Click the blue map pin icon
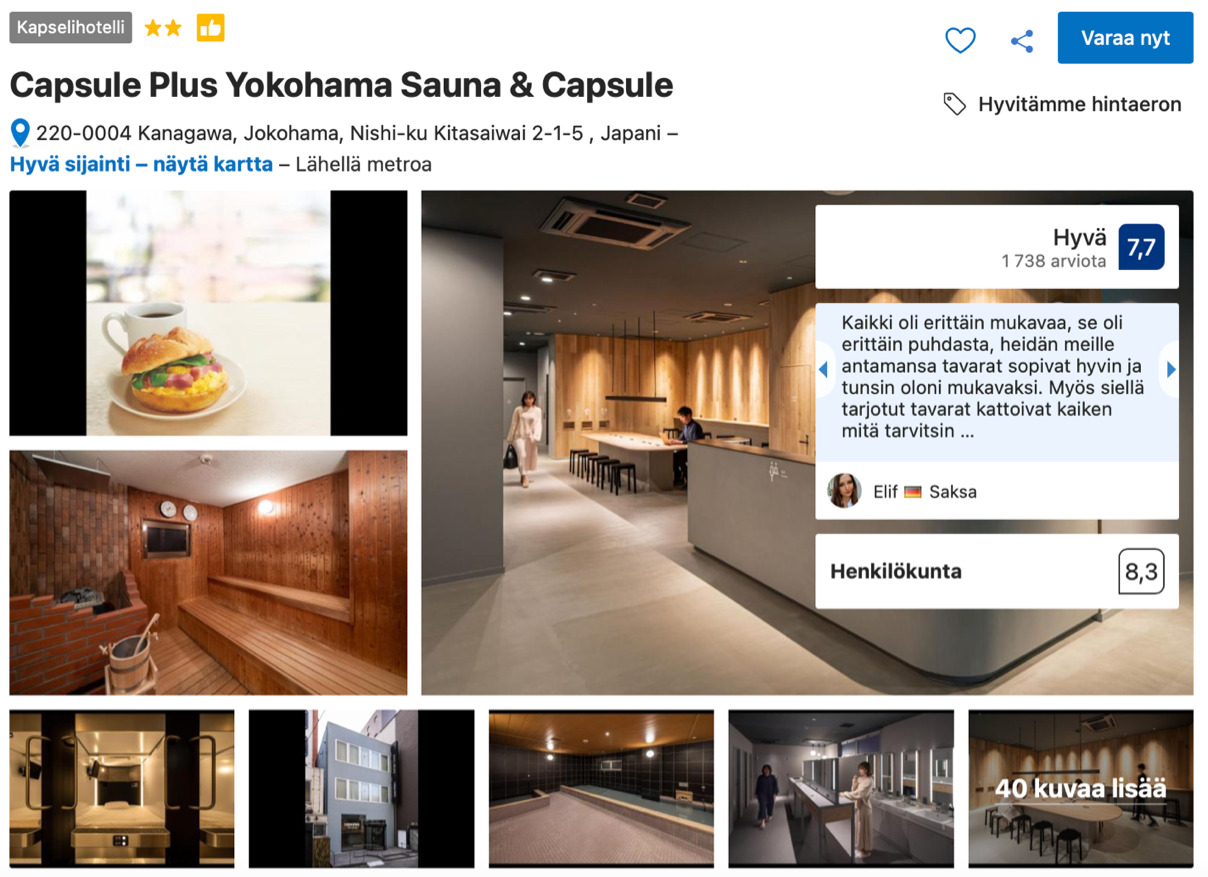 [20, 132]
